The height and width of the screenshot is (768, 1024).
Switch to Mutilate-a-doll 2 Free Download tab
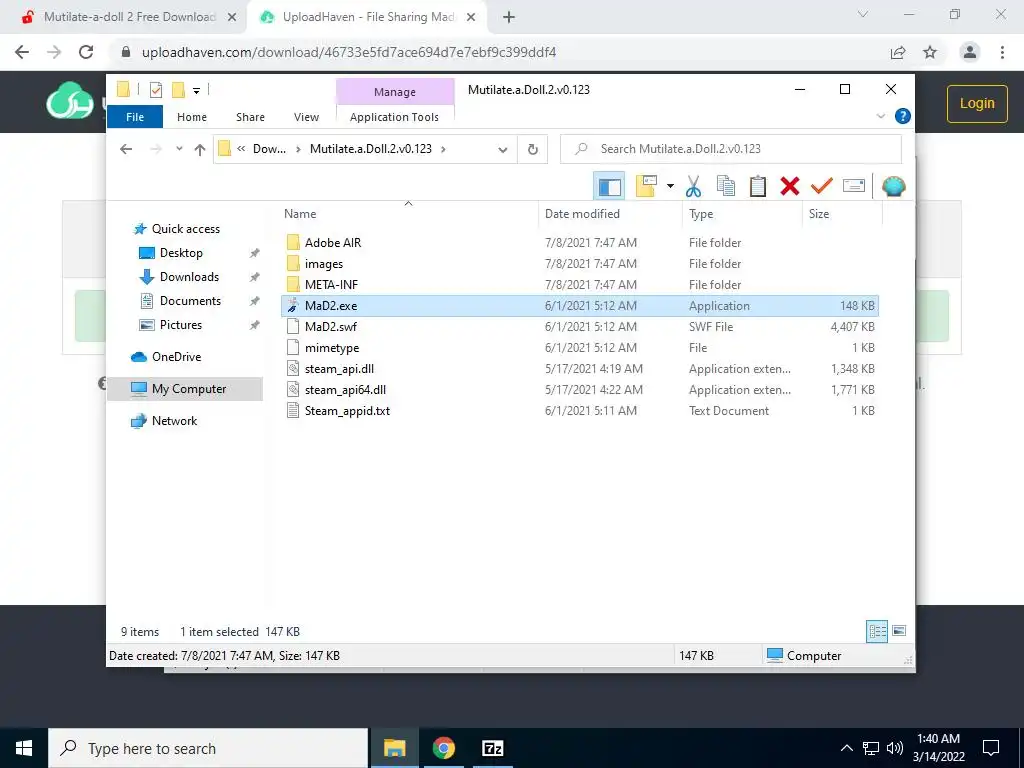coord(129,17)
